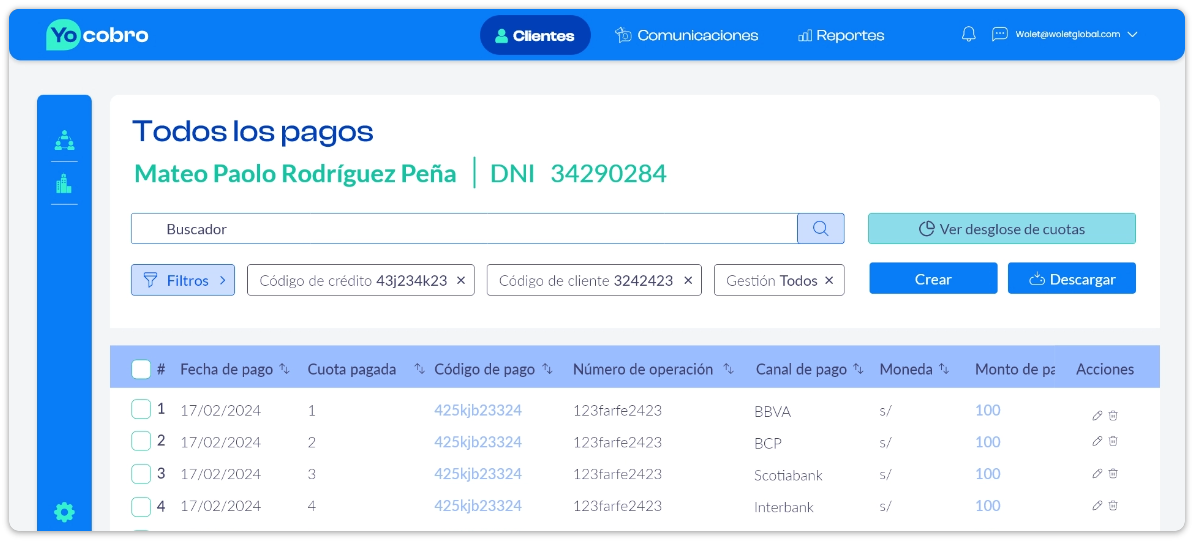Toggle the select-all checkbox in table header
The image size is (1194, 543).
pos(141,370)
